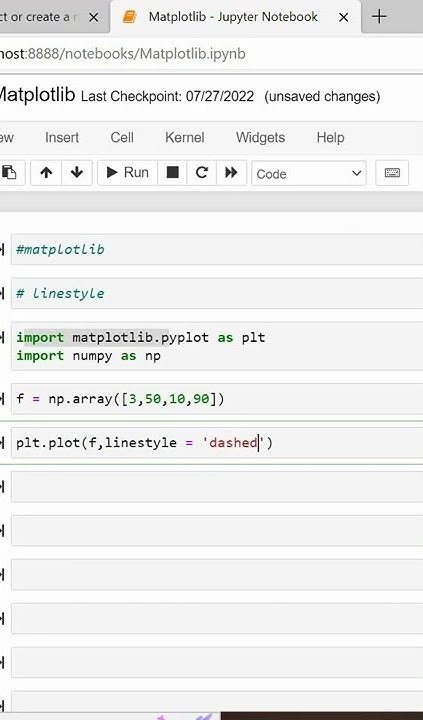Open the Cell menu
Screen dimensions: 423x720
pyautogui.click(x=122, y=137)
